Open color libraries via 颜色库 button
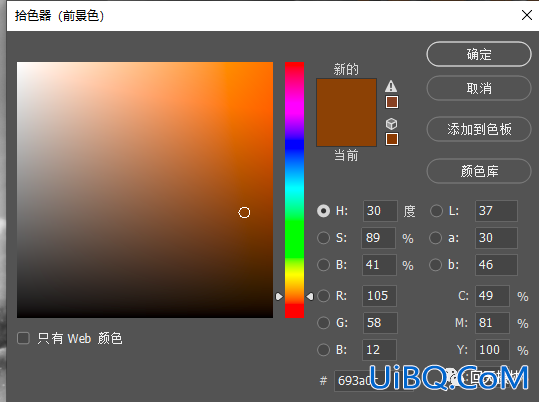This screenshot has width=539, height=402. 479,171
